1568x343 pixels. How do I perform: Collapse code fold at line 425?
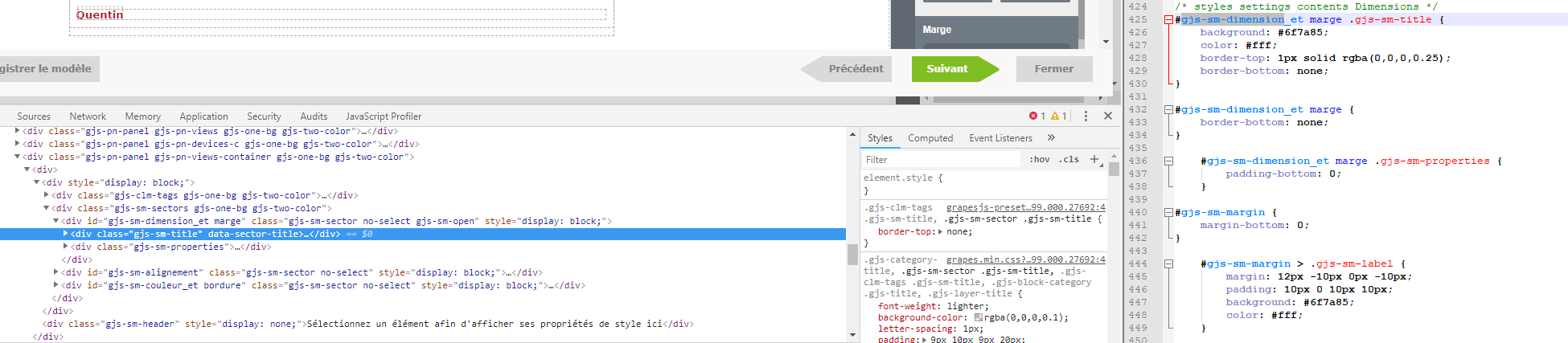pyautogui.click(x=1168, y=19)
